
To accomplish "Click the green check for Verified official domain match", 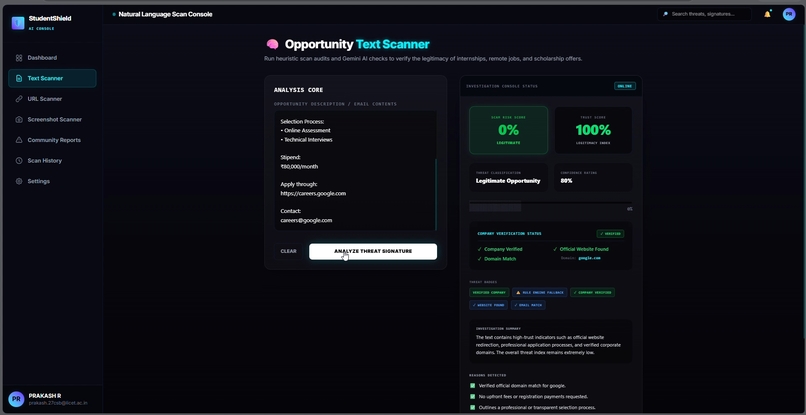I will tap(472, 385).
